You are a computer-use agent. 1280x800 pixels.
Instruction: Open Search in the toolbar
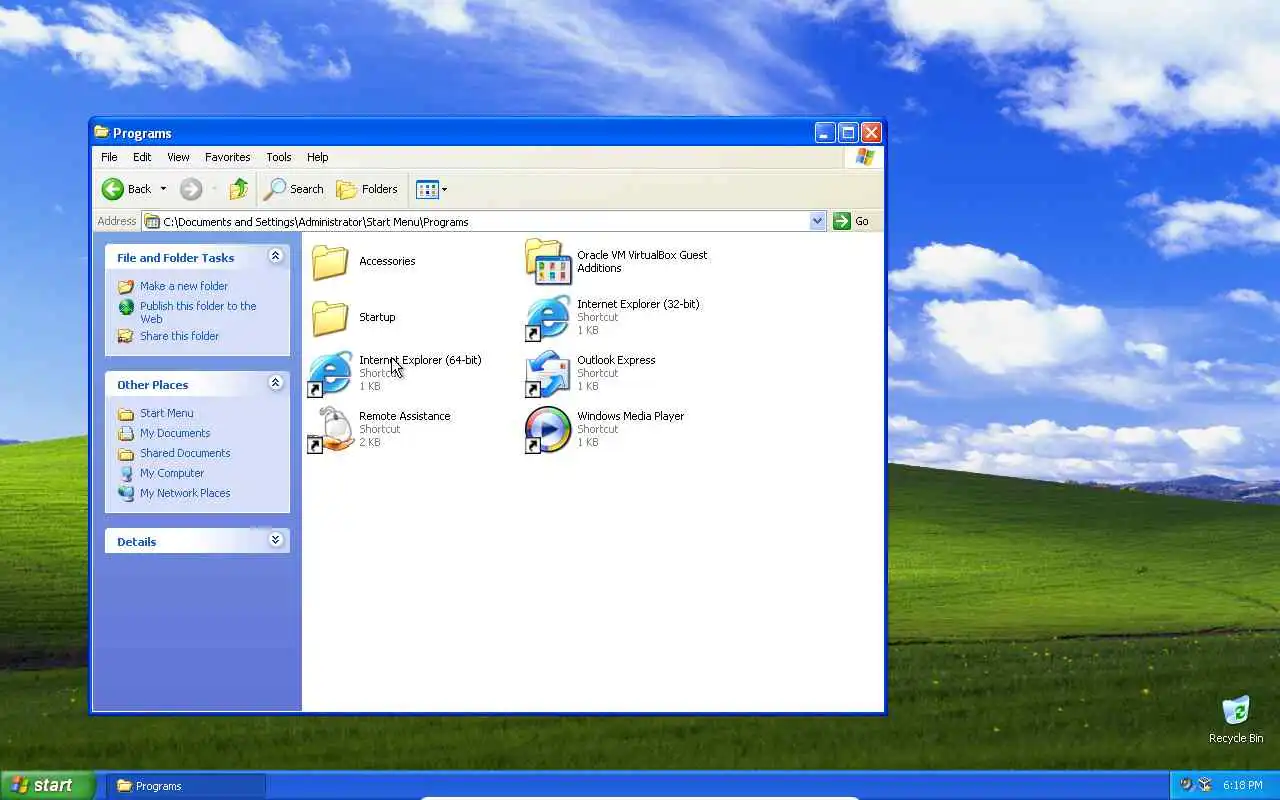[x=294, y=189]
